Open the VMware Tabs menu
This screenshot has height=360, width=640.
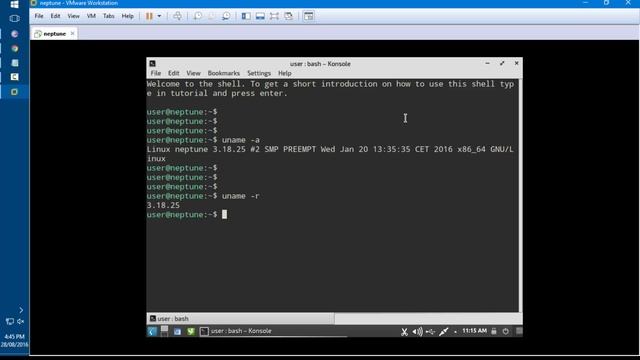click(x=109, y=16)
